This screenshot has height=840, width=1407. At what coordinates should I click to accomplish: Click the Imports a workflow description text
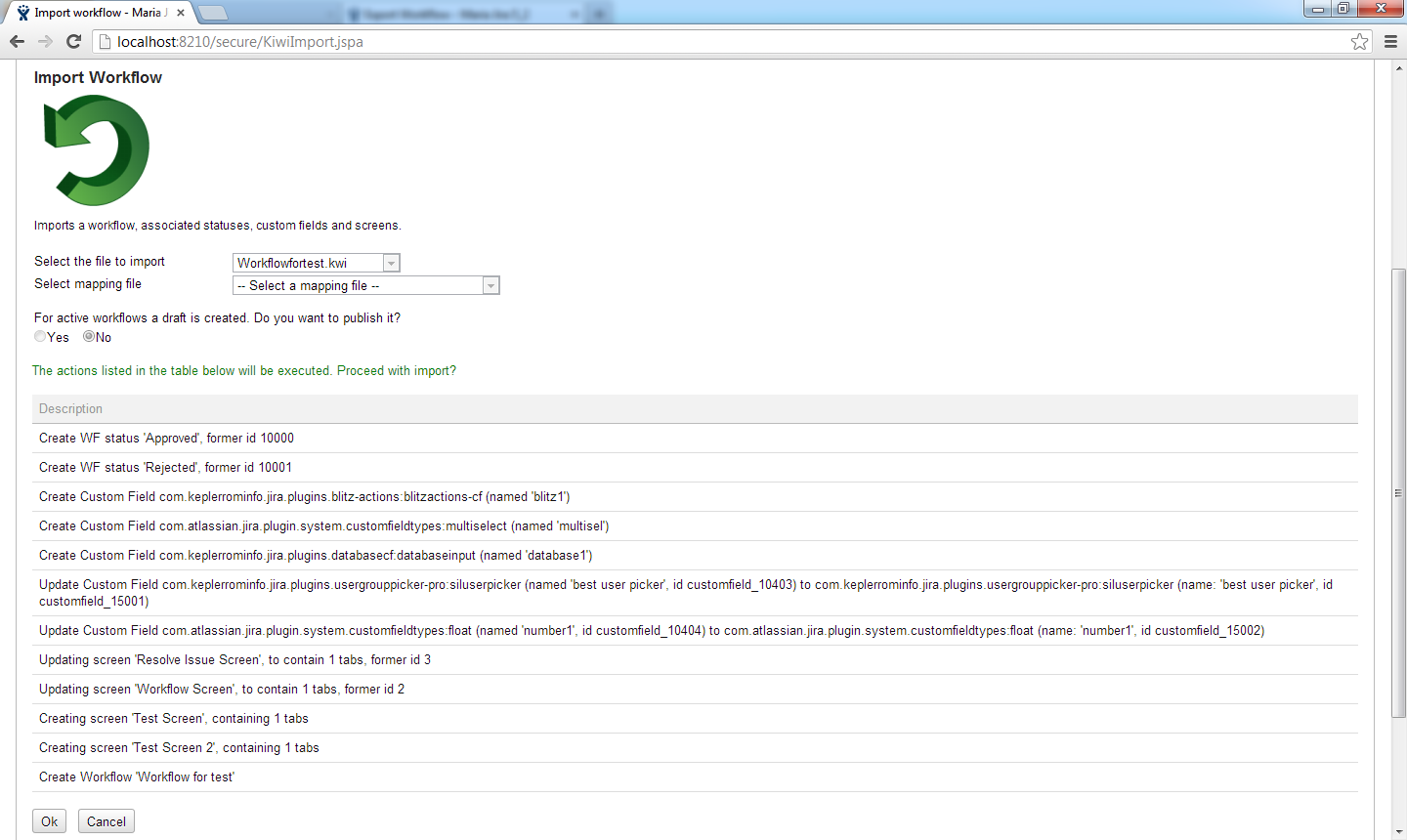(217, 226)
